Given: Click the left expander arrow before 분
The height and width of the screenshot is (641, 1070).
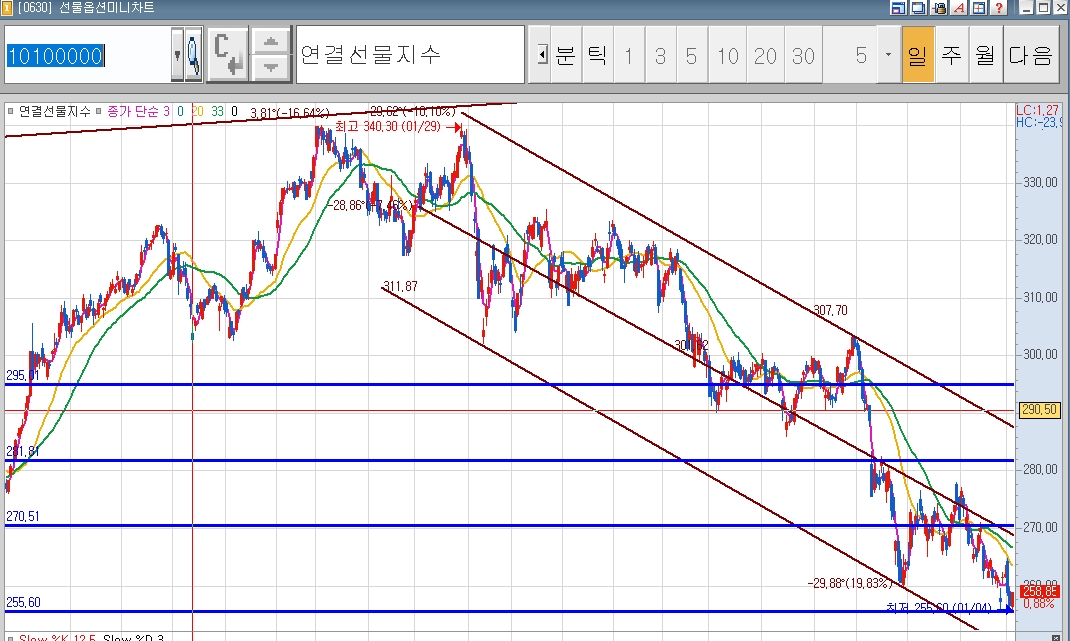Looking at the screenshot, I should tap(541, 55).
